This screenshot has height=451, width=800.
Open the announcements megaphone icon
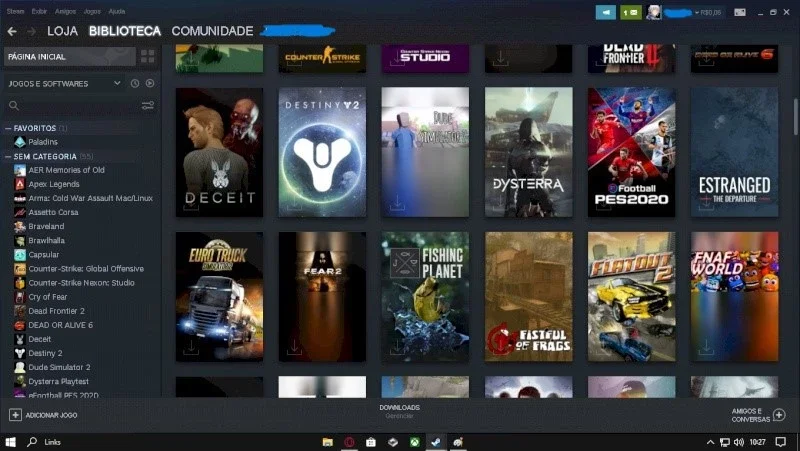coord(606,12)
